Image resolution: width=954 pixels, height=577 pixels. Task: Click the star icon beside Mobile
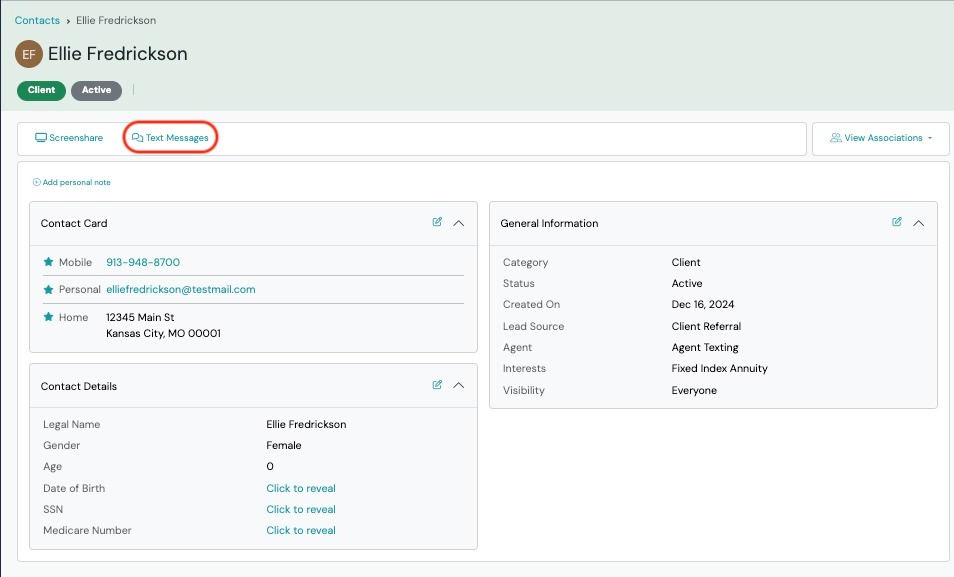[x=49, y=262]
